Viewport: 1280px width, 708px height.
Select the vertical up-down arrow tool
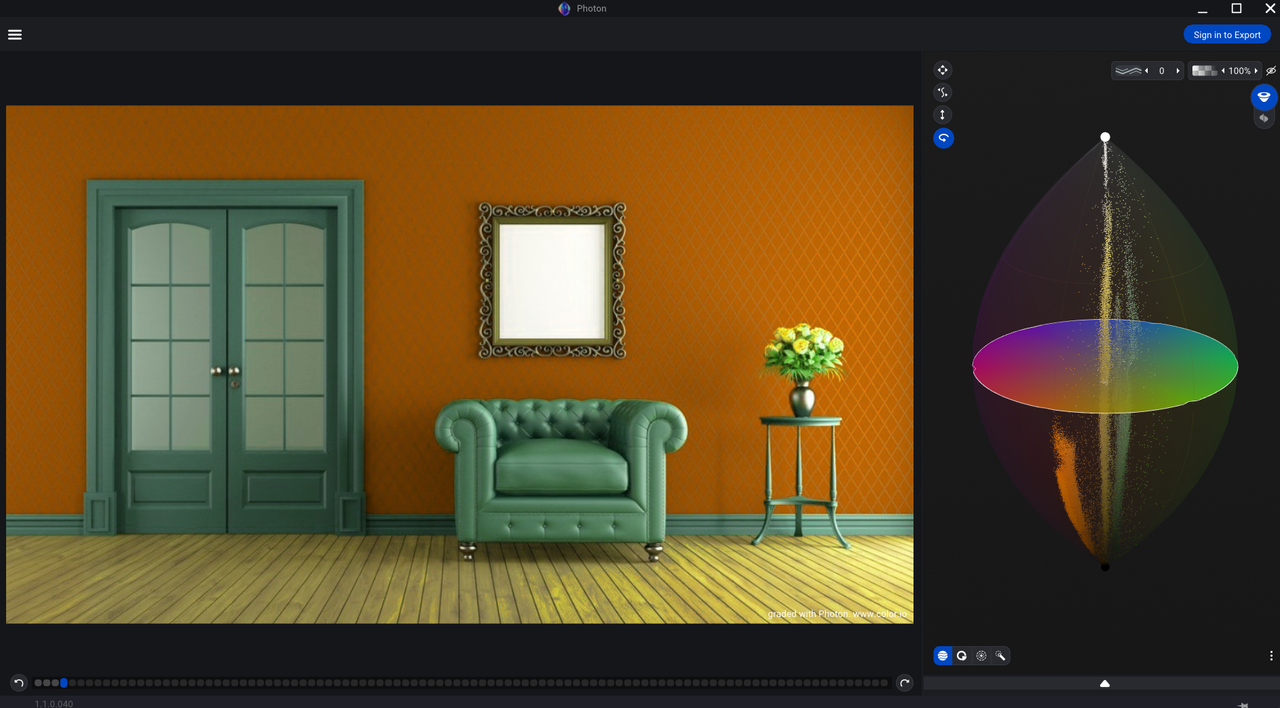tap(942, 115)
